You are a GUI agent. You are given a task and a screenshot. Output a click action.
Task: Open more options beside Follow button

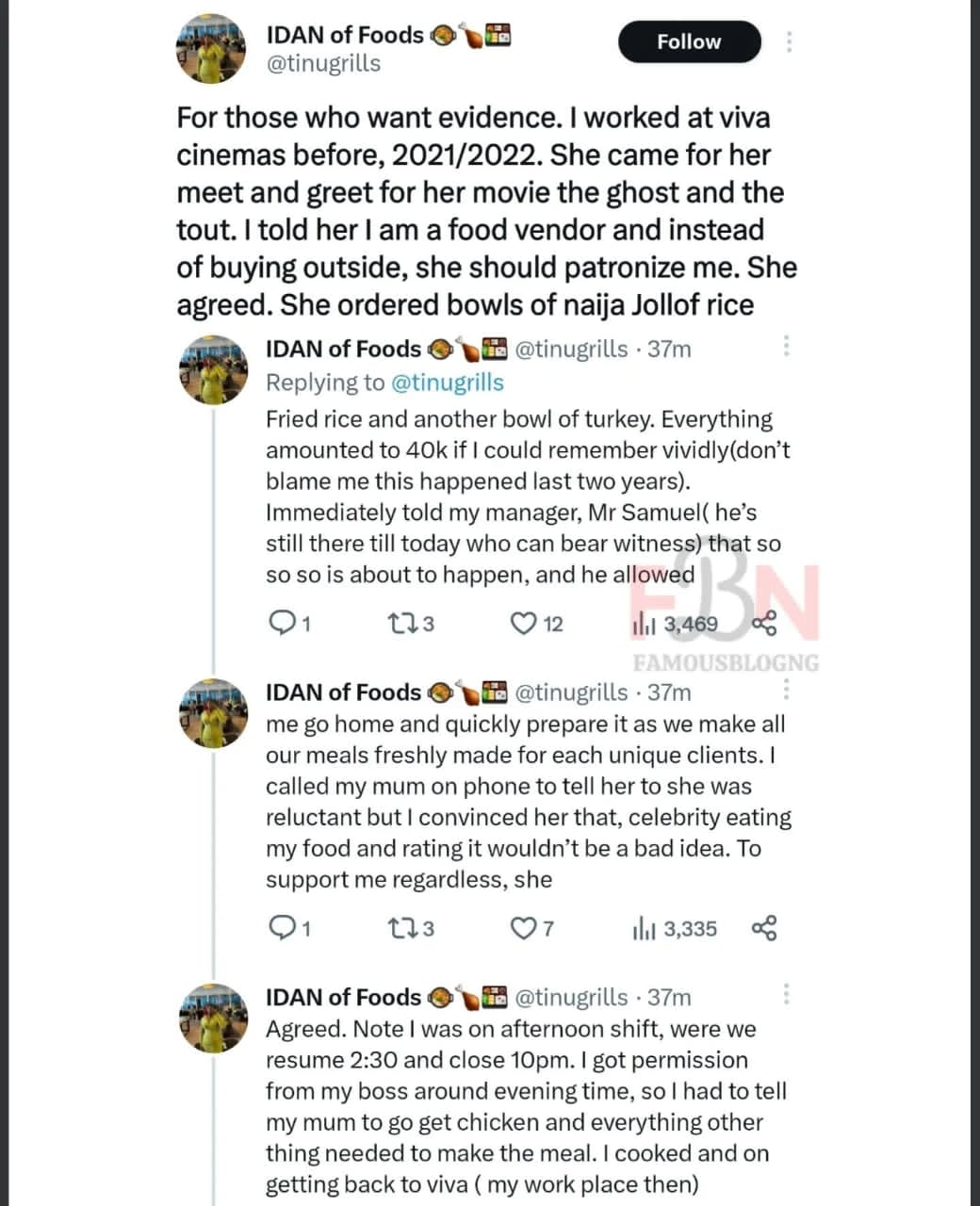pos(789,41)
